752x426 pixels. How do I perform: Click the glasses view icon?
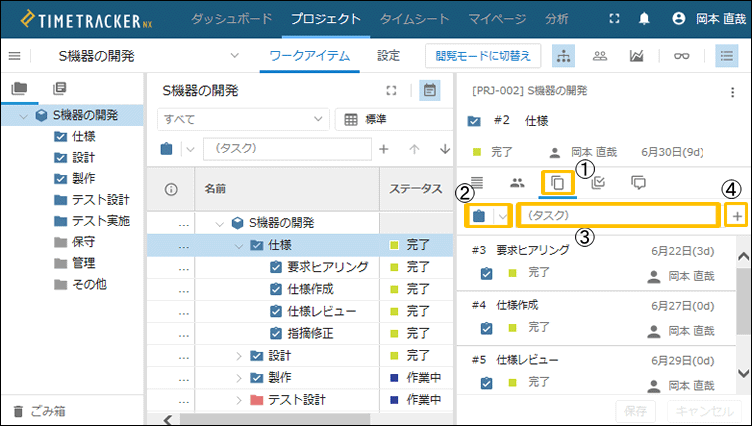(681, 56)
